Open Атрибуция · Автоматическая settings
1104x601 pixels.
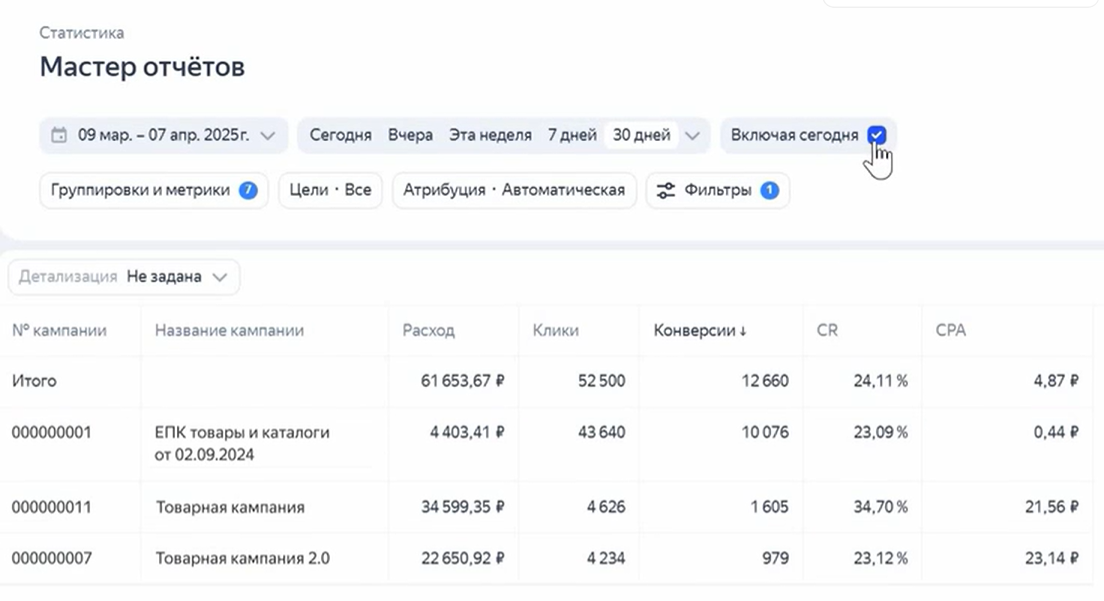click(x=514, y=190)
